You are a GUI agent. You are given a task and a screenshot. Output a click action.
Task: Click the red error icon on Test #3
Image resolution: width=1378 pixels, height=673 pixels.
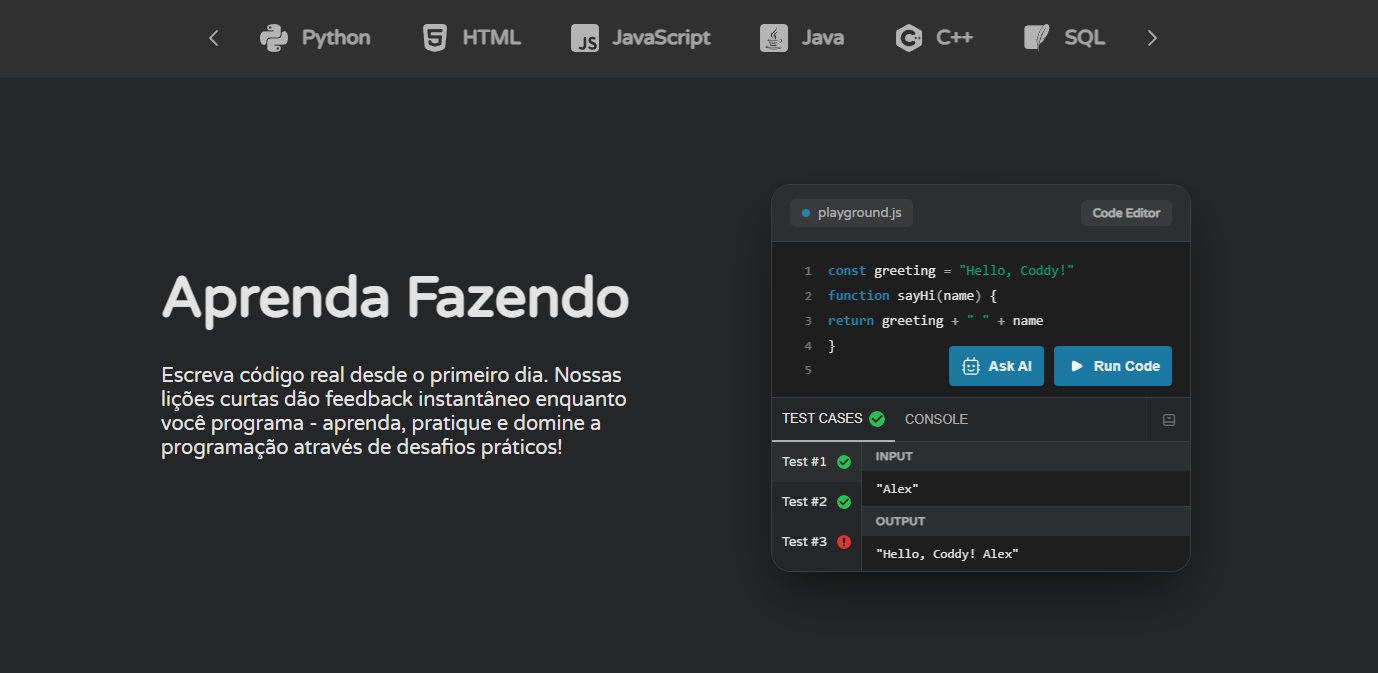click(x=844, y=542)
